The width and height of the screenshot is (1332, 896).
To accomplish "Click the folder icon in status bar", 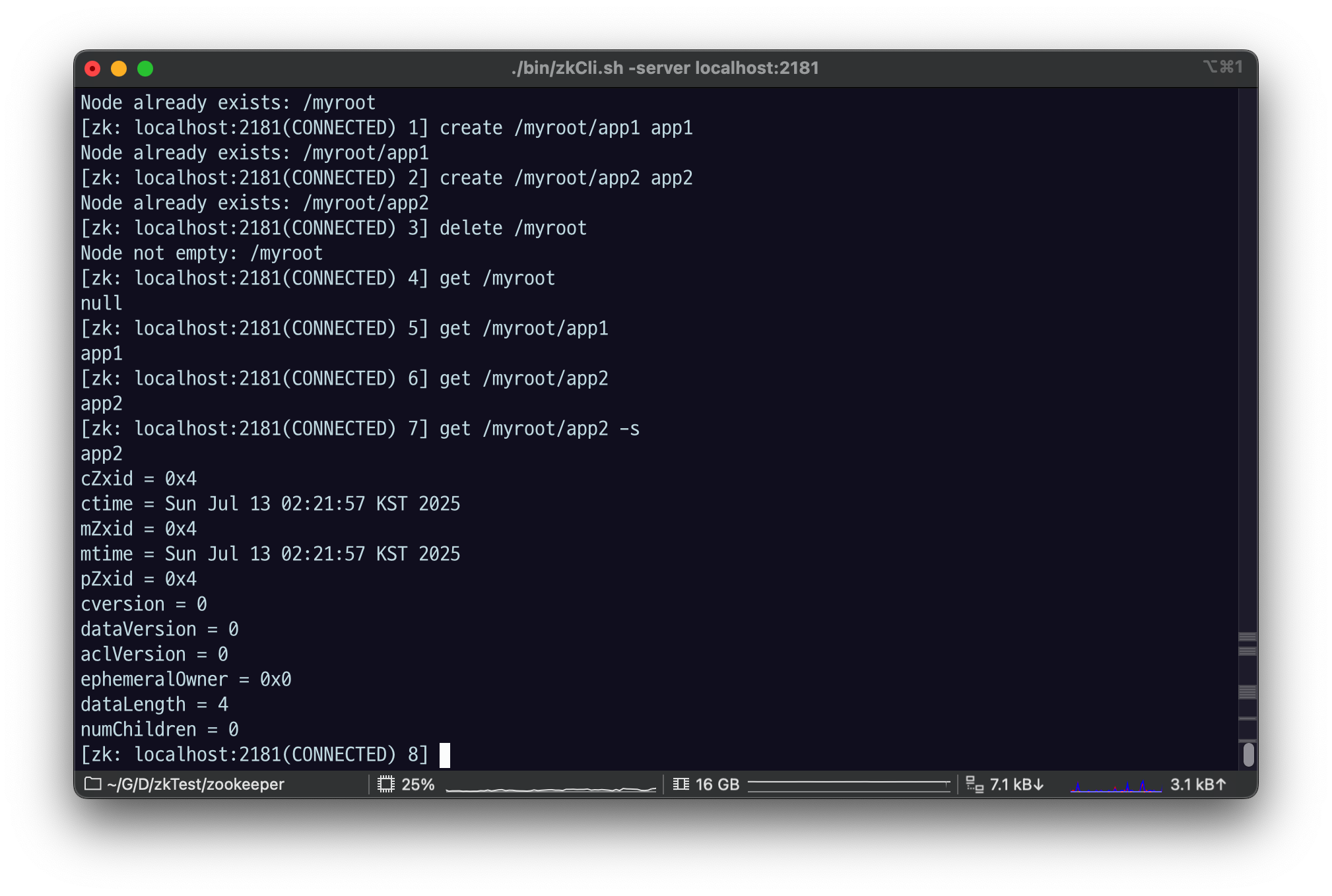I will tap(93, 784).
